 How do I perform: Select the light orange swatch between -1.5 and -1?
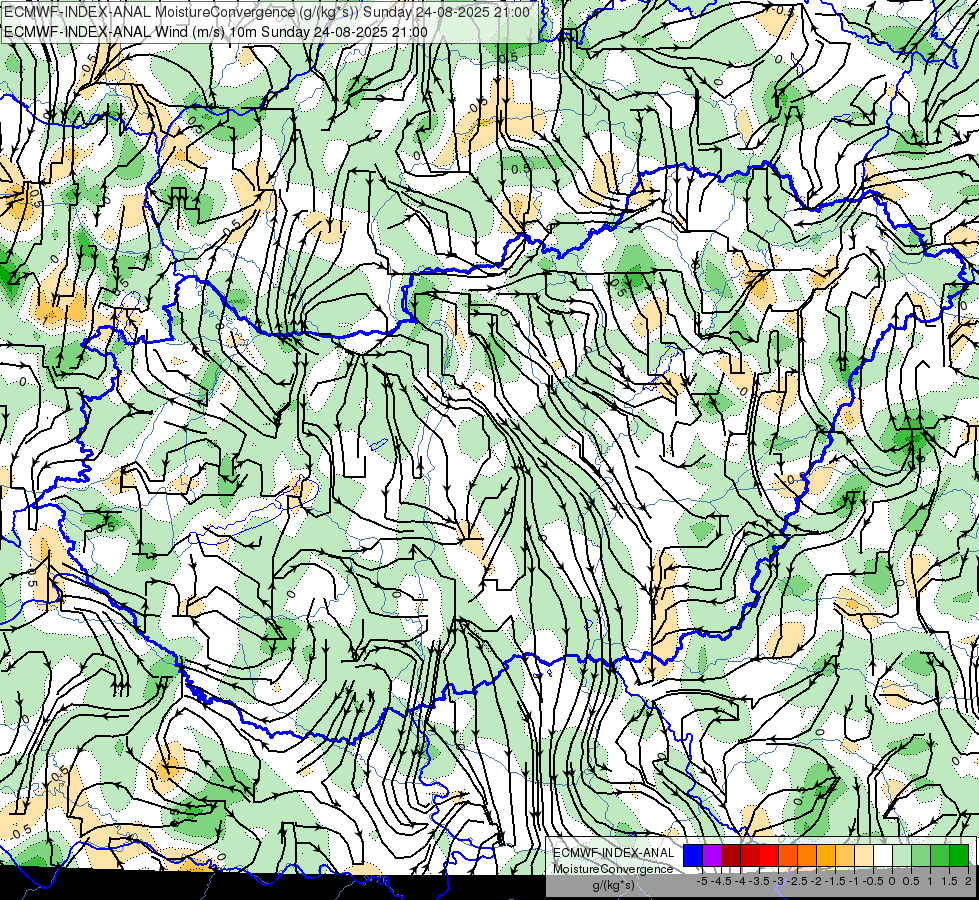tap(845, 856)
